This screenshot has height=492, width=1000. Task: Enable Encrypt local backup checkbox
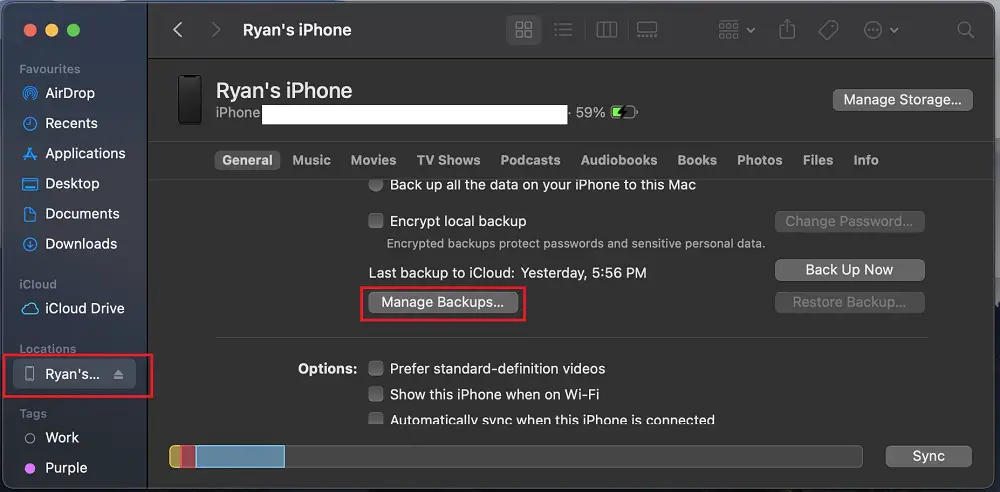376,221
